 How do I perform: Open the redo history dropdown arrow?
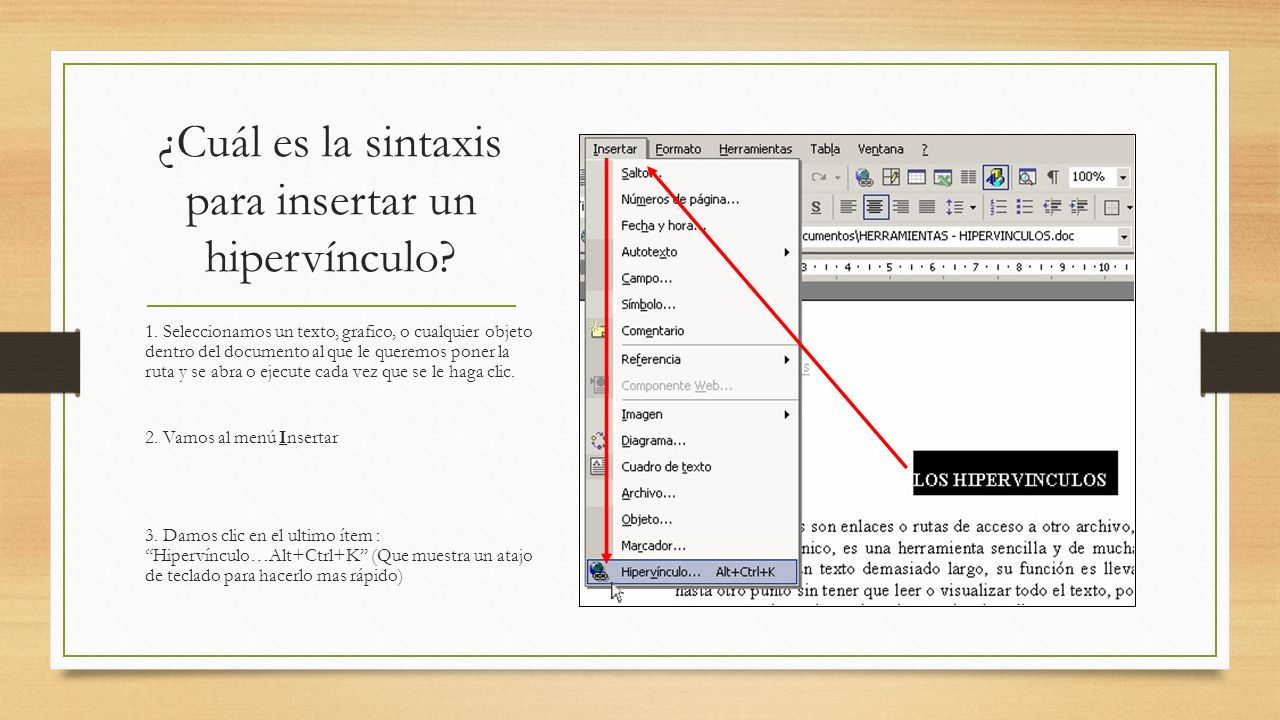pyautogui.click(x=838, y=177)
